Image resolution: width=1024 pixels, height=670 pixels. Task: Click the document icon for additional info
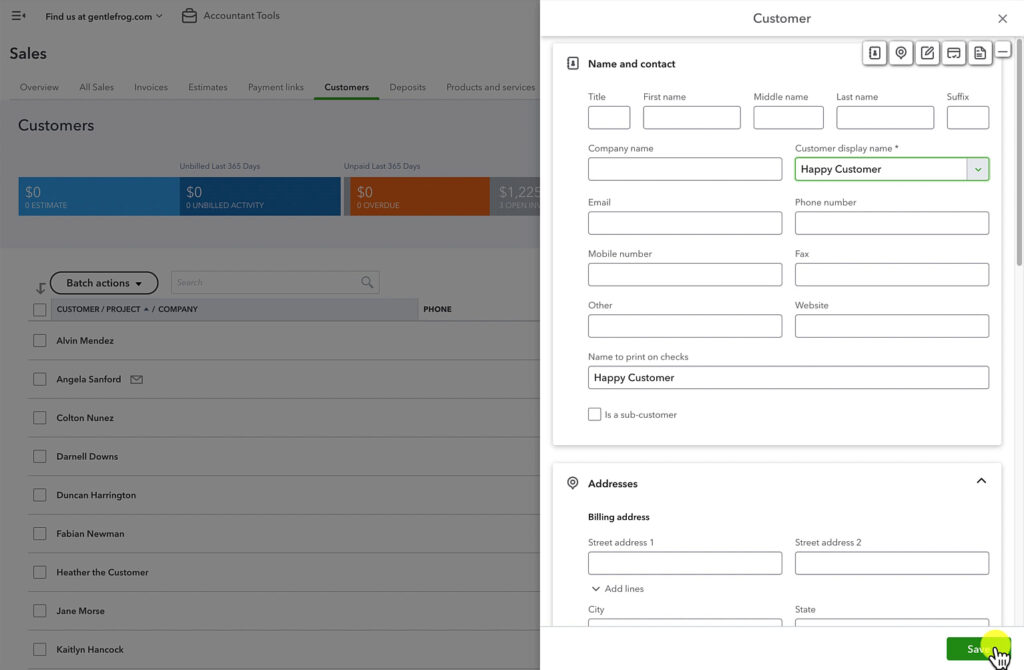tap(979, 52)
